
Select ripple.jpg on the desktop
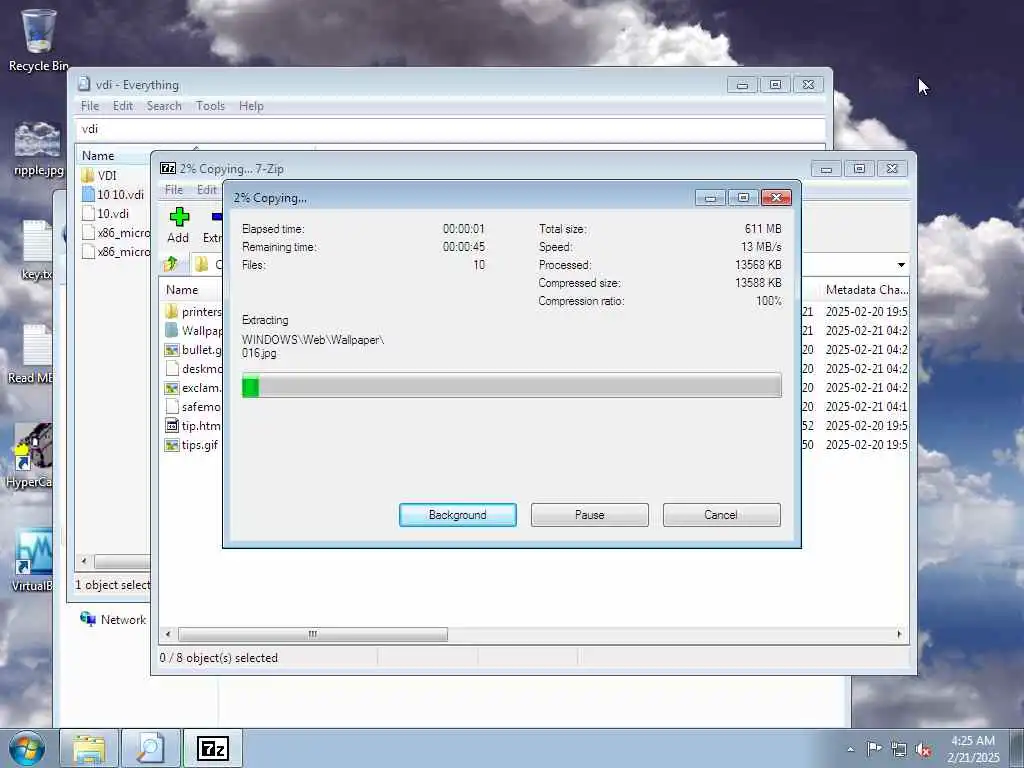(x=38, y=149)
